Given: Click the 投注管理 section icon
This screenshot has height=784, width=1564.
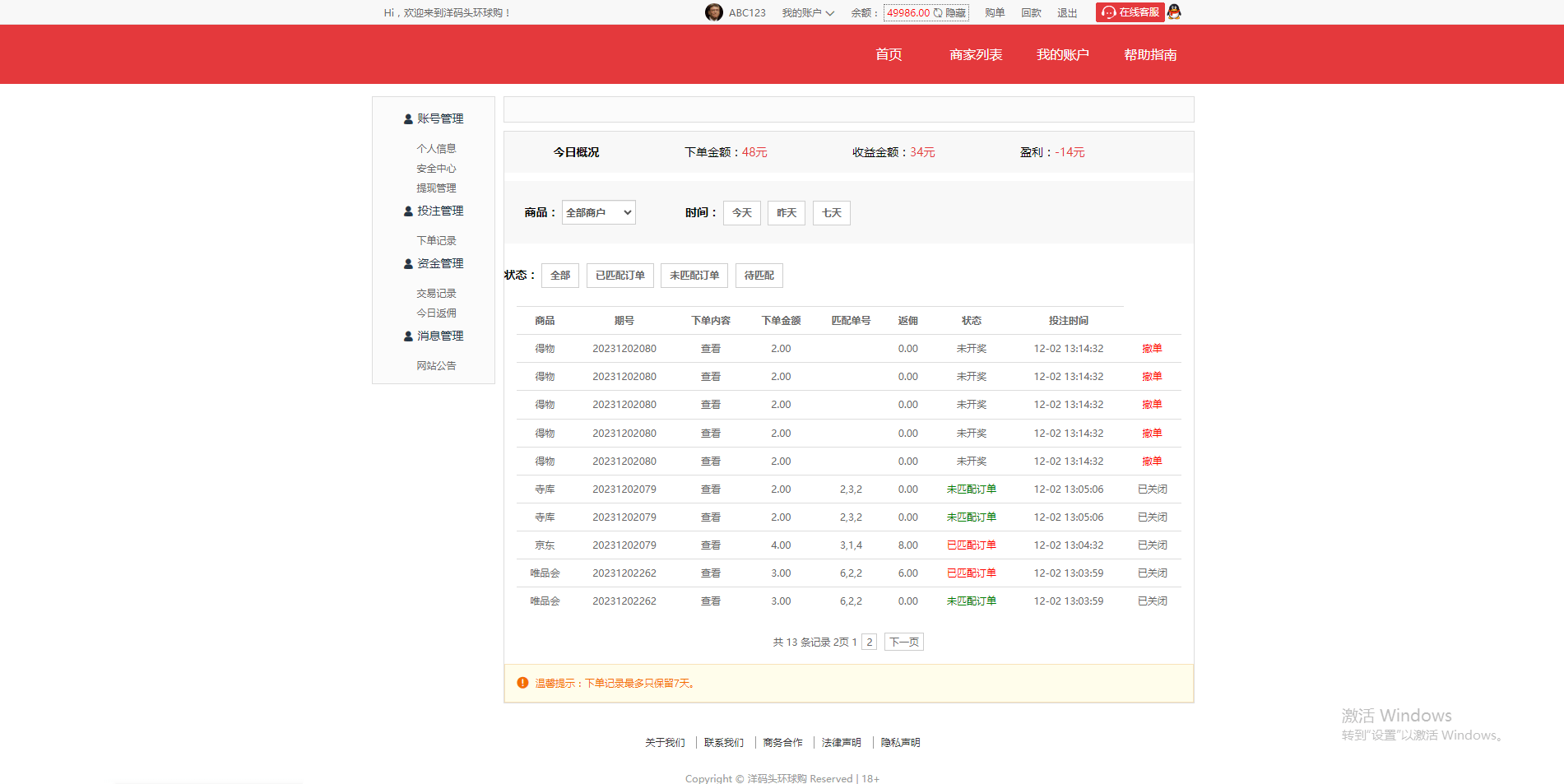Looking at the screenshot, I should point(406,211).
